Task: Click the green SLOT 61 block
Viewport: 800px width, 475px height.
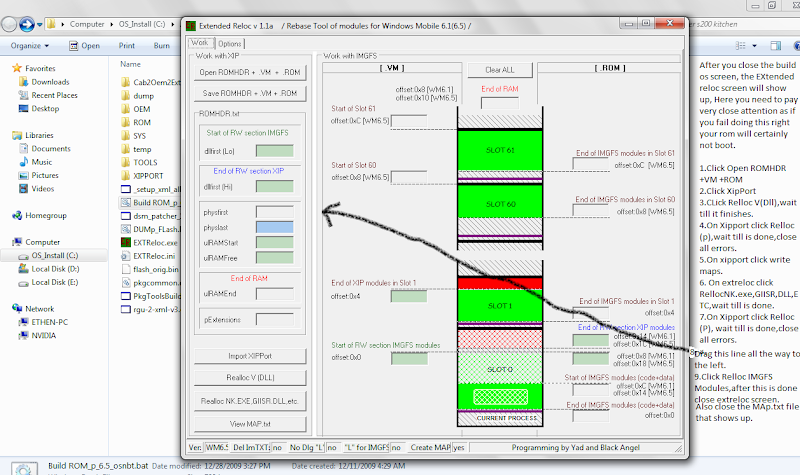Action: point(498,148)
